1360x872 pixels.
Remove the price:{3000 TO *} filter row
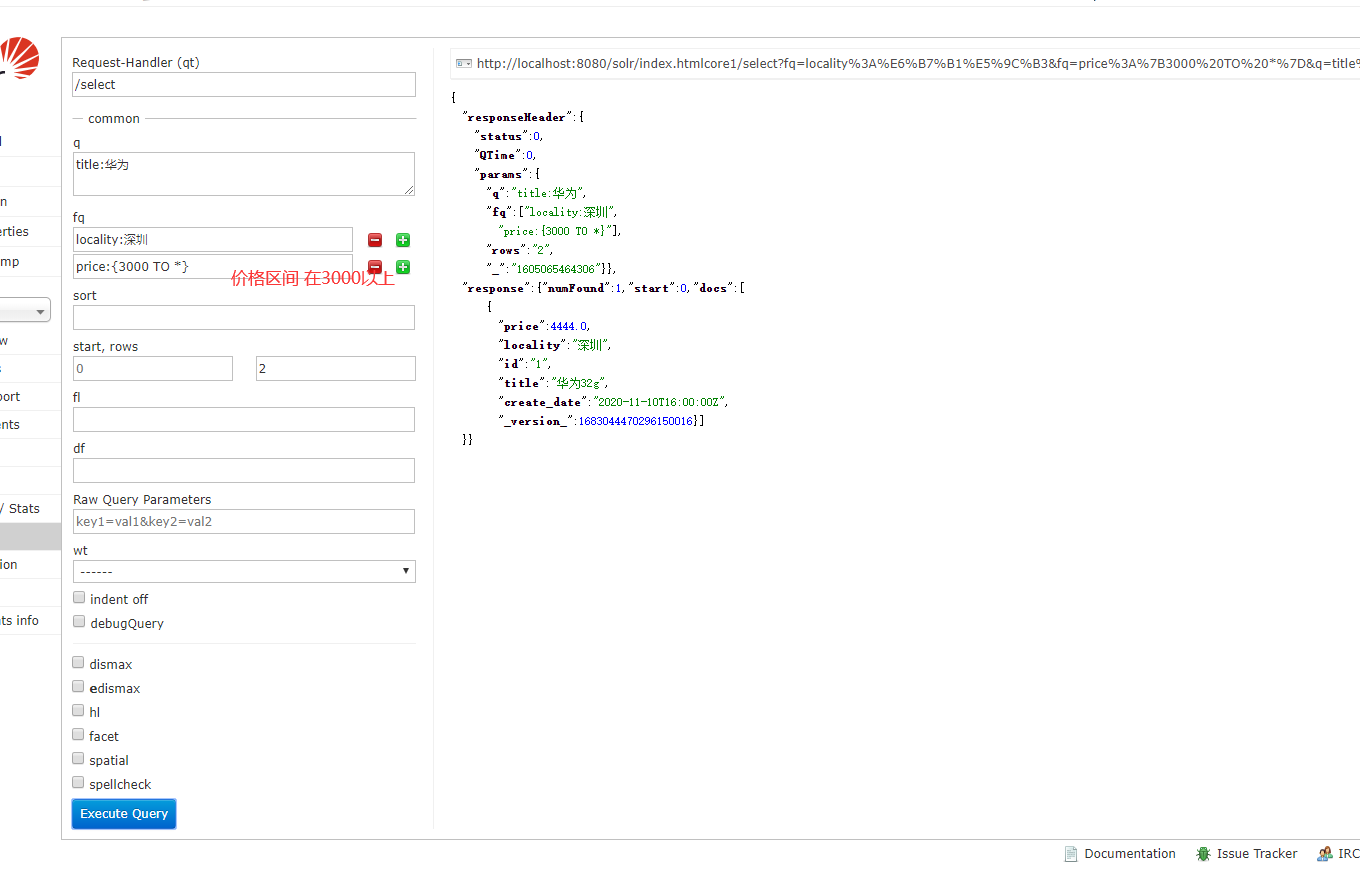click(x=375, y=267)
